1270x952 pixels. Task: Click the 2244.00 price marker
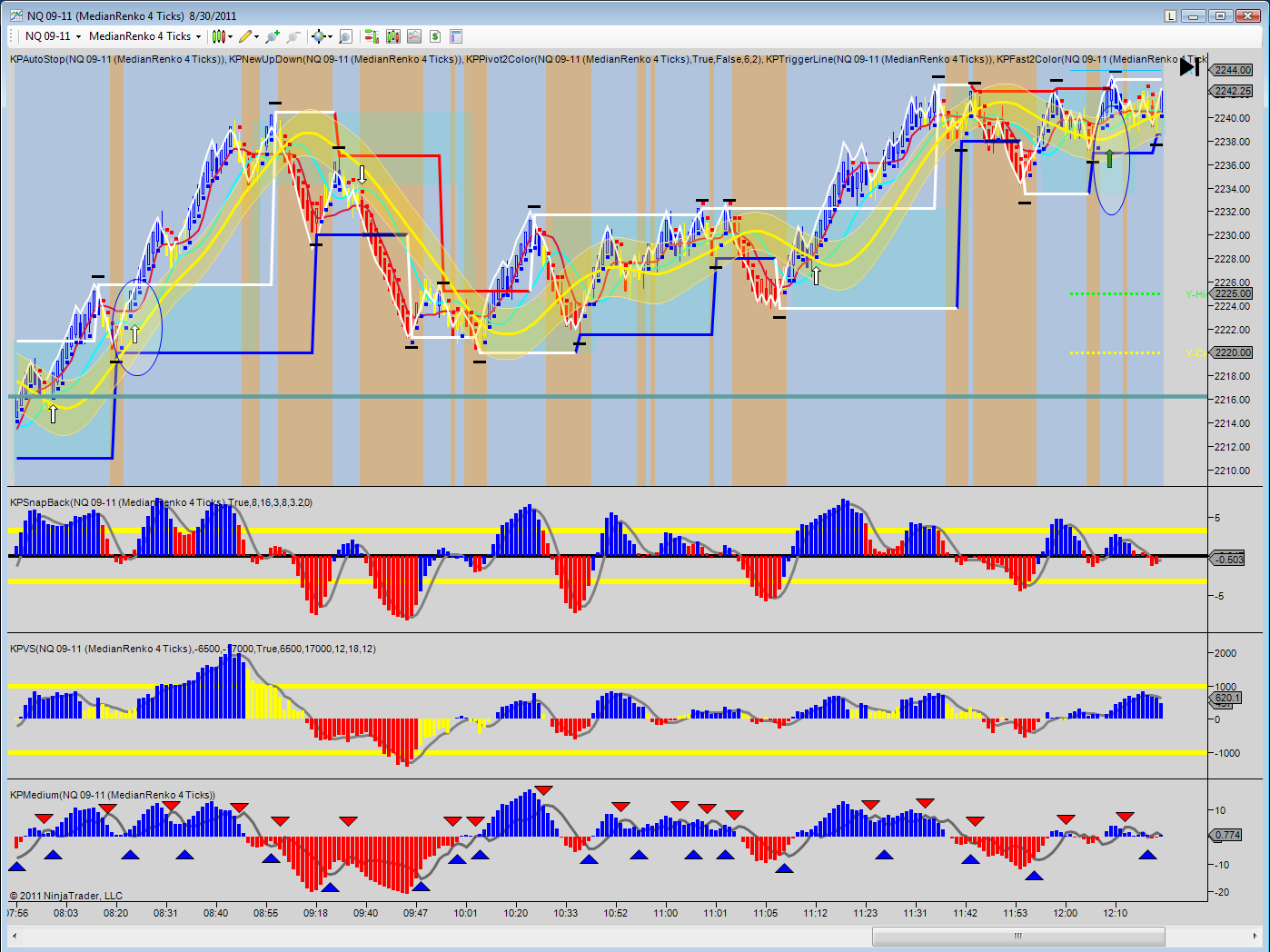pos(1232,70)
